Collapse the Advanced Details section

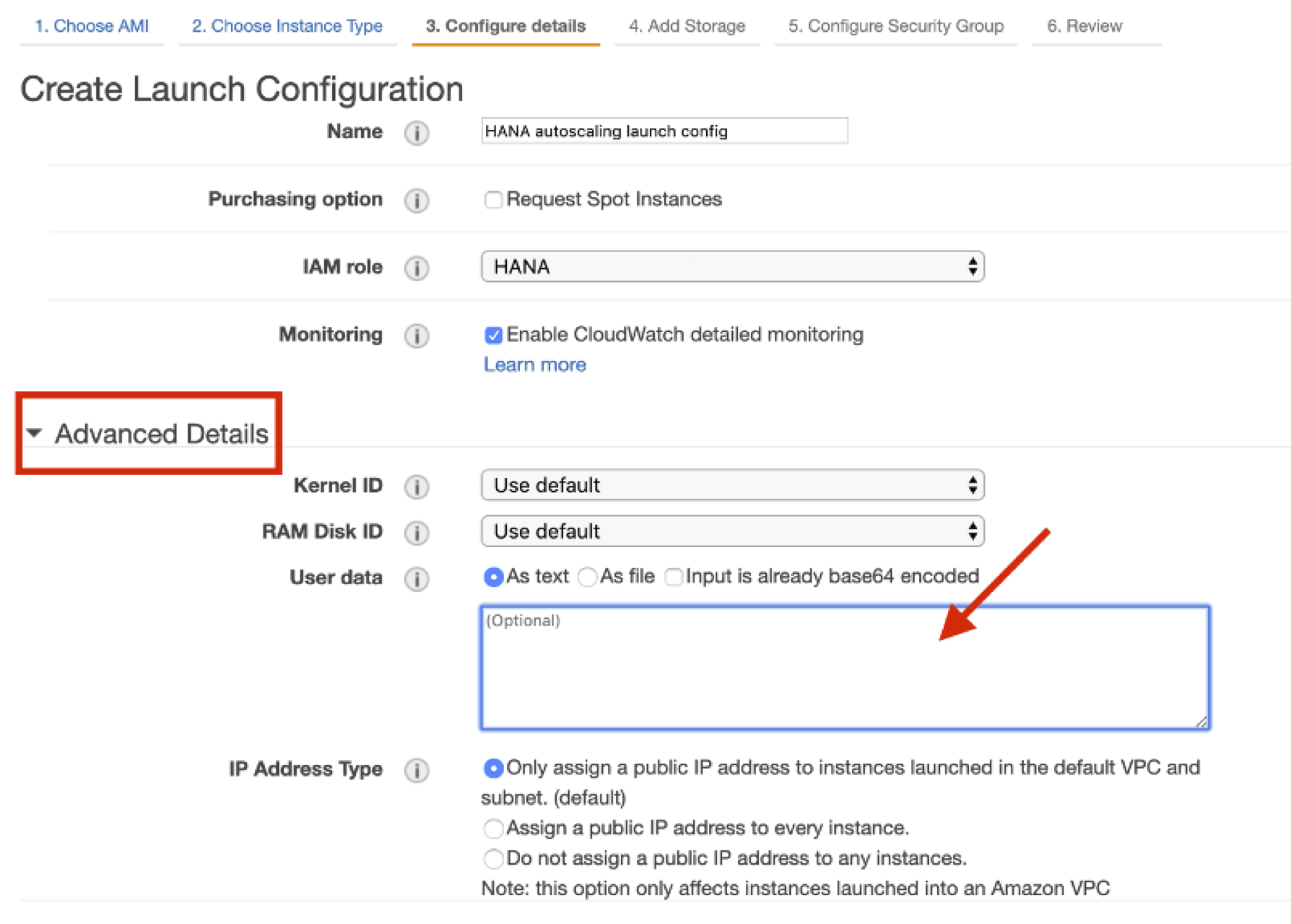pyautogui.click(x=148, y=433)
